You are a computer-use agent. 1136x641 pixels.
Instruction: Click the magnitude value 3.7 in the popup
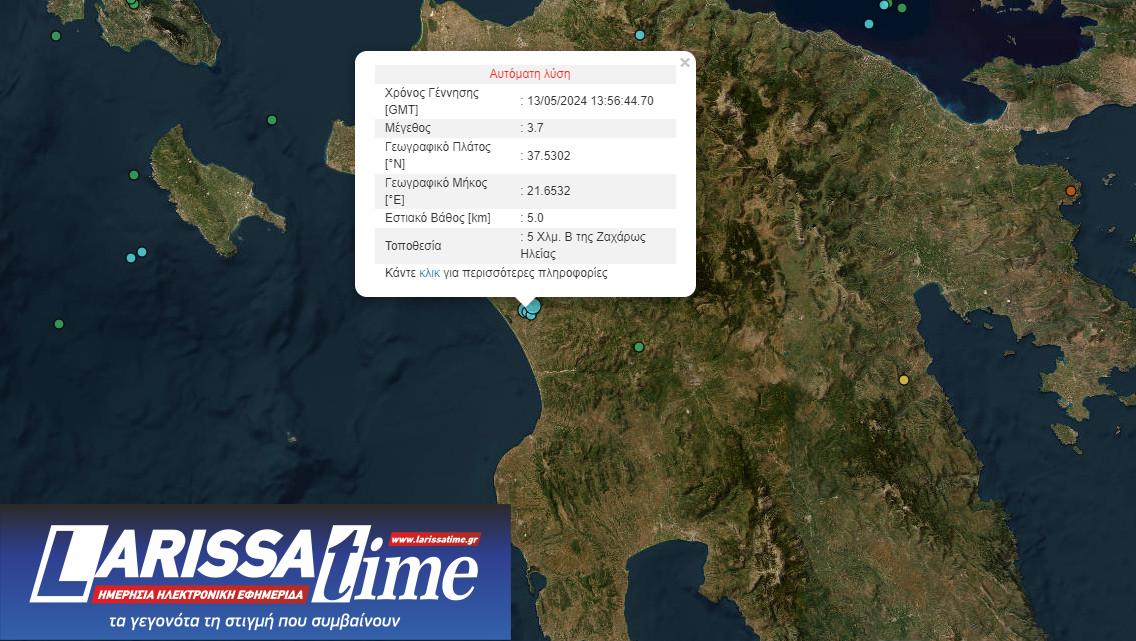click(x=535, y=128)
